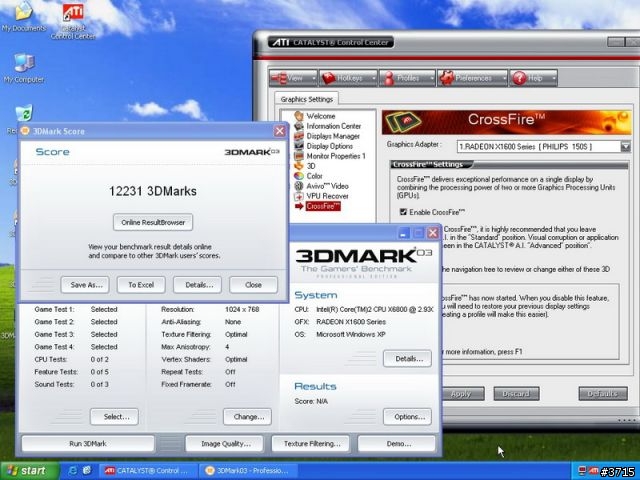Open the Help dropdown arrow

pos(553,78)
